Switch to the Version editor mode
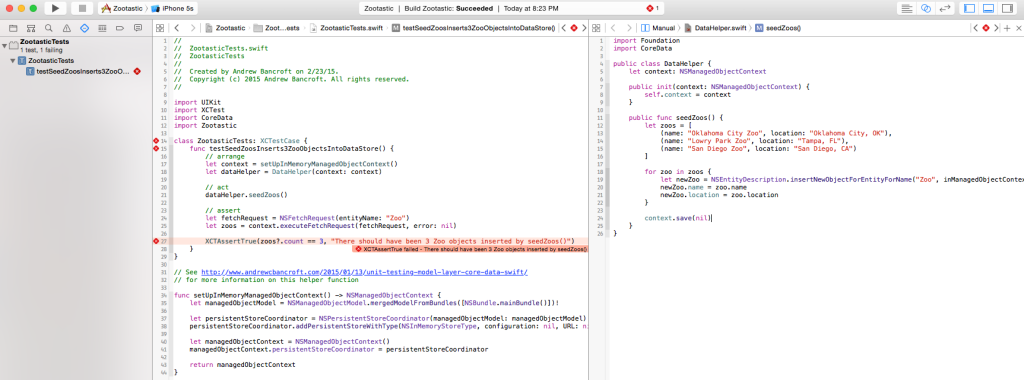The width and height of the screenshot is (1024, 380). (944, 8)
